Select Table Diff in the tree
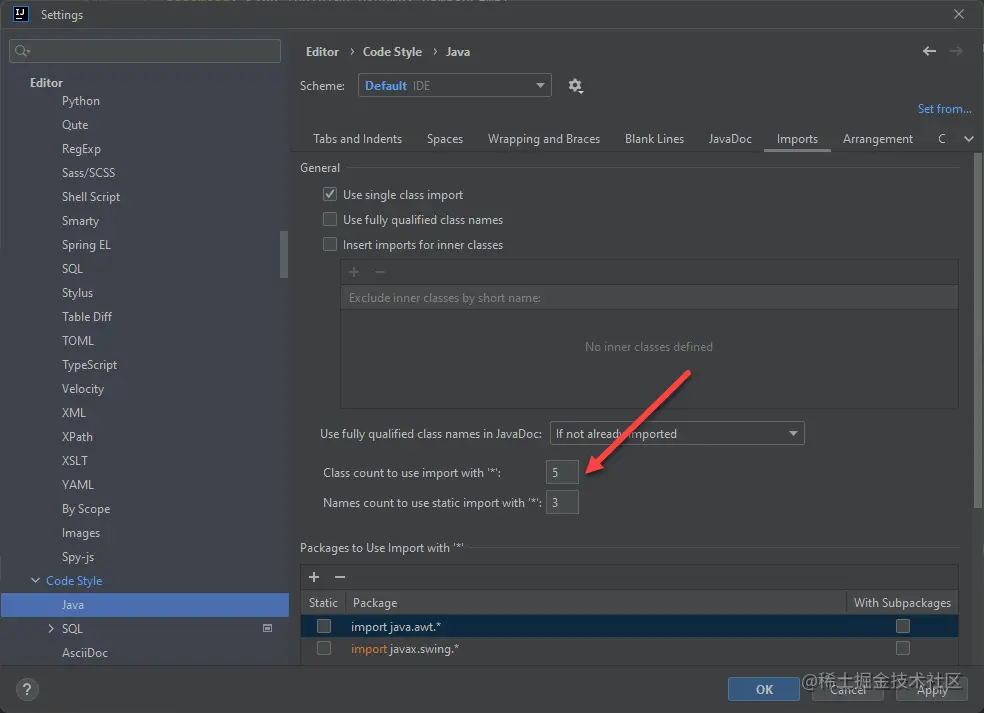The image size is (984, 713). (x=87, y=316)
